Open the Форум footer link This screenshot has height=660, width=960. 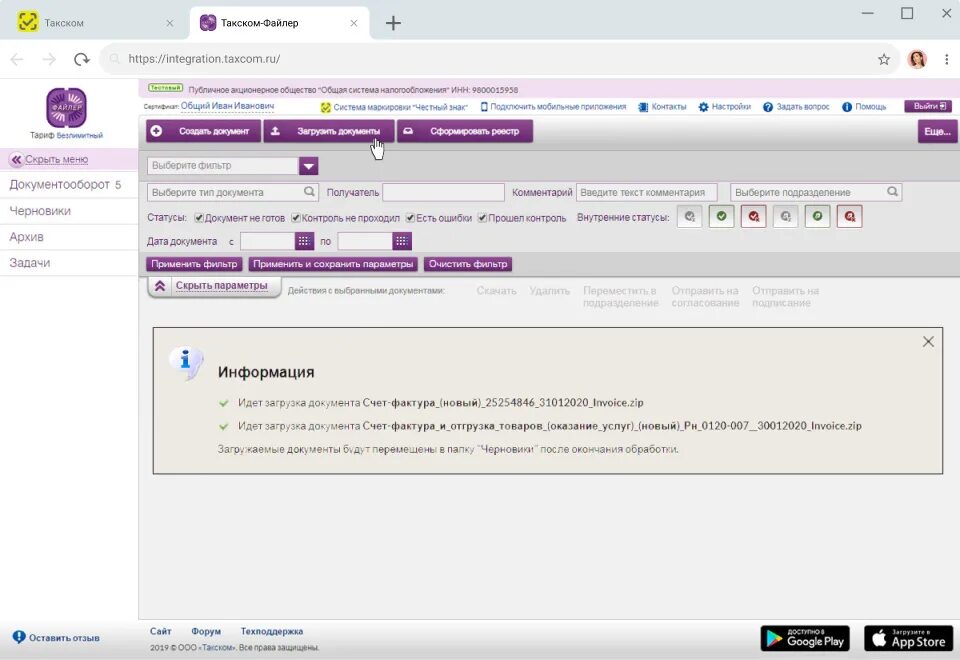coord(206,631)
